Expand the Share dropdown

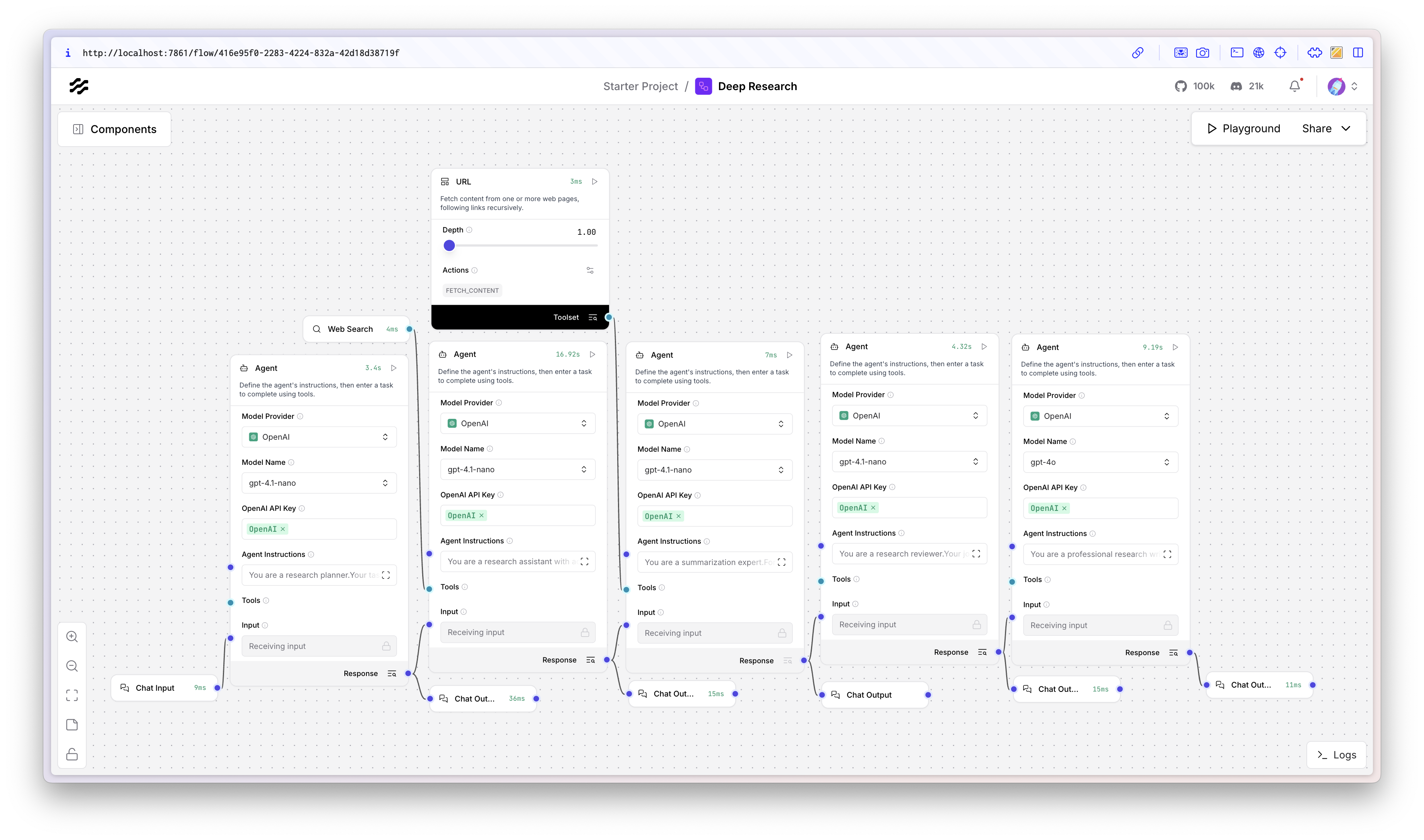(x=1345, y=128)
